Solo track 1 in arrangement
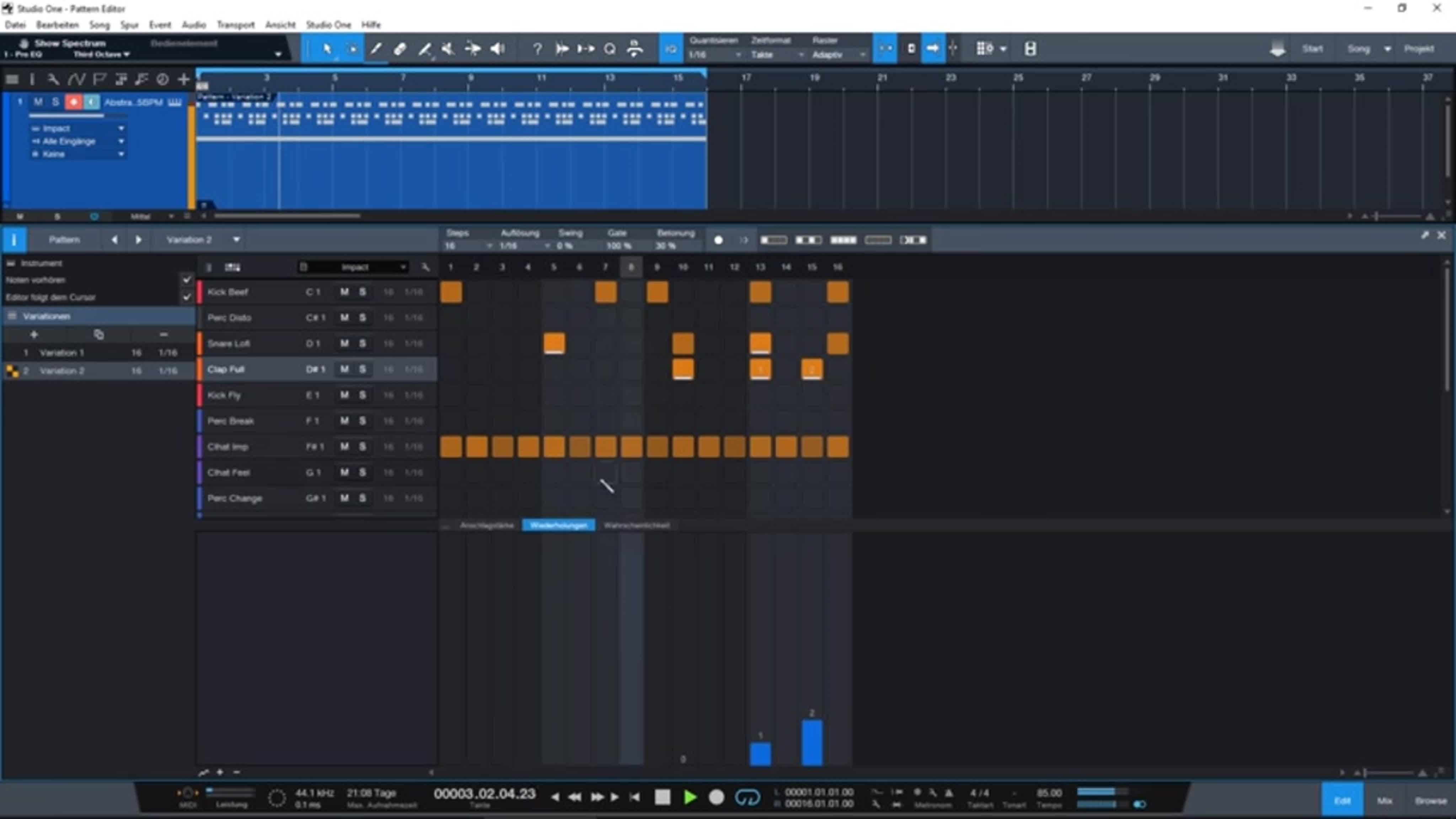The width and height of the screenshot is (1456, 819). coord(55,102)
